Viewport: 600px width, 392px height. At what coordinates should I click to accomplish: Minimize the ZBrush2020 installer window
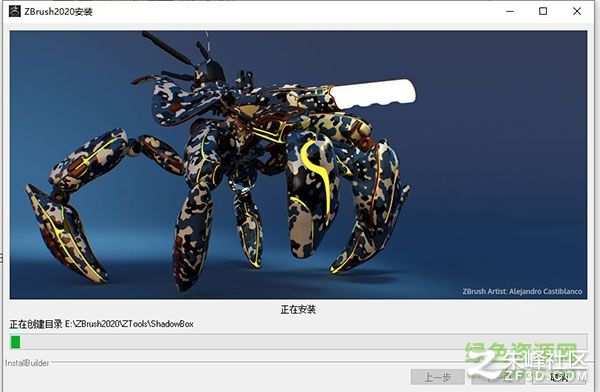510,11
